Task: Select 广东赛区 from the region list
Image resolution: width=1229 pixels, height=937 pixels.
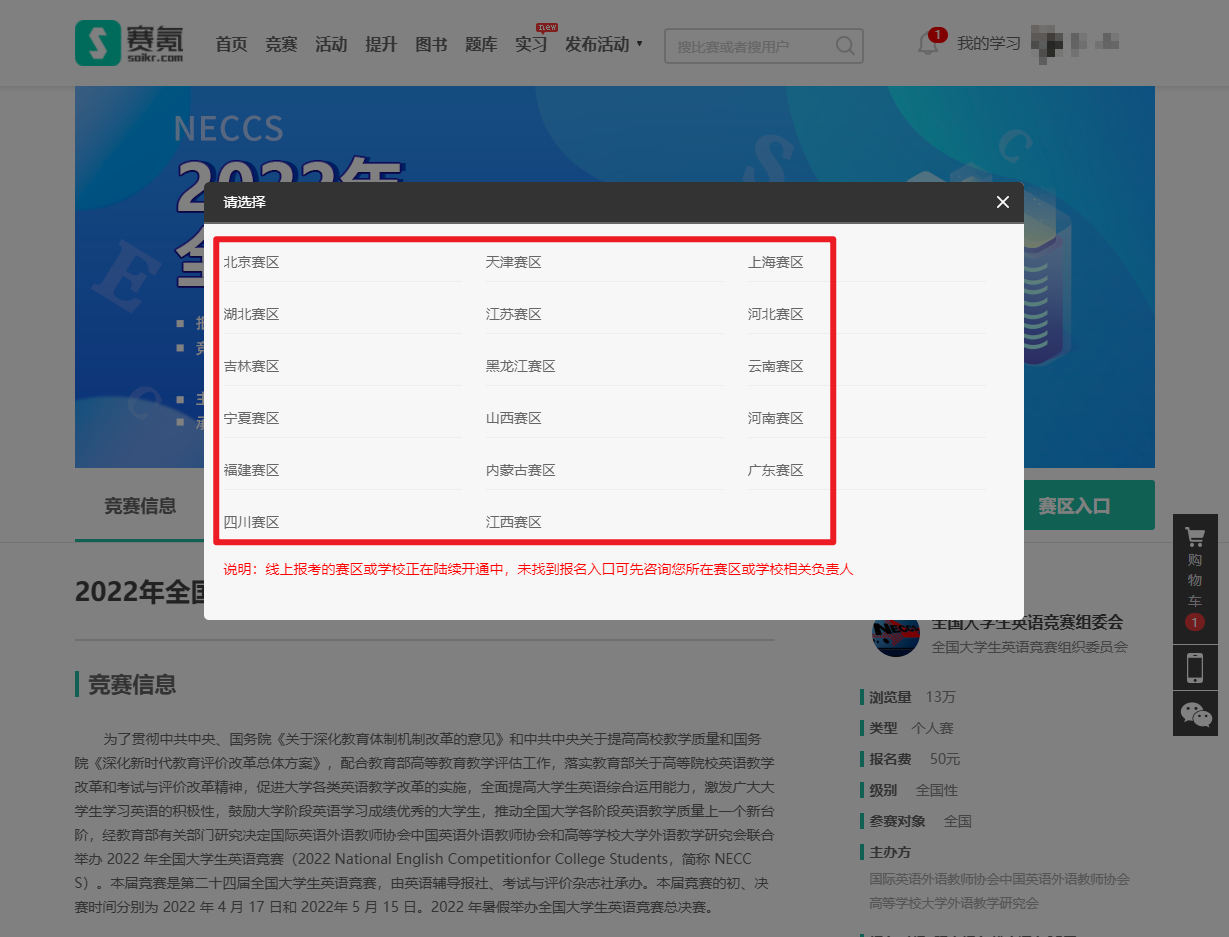Action: pyautogui.click(x=775, y=470)
